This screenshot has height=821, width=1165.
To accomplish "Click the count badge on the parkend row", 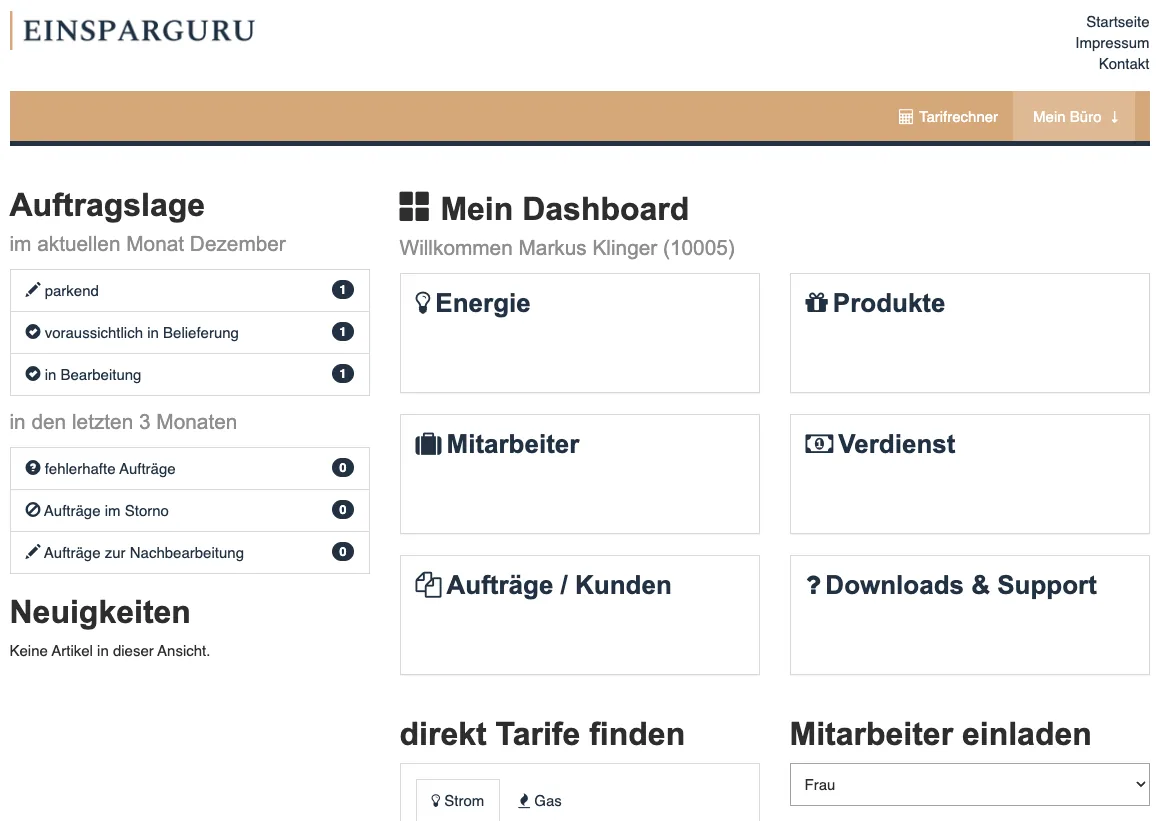I will (343, 290).
